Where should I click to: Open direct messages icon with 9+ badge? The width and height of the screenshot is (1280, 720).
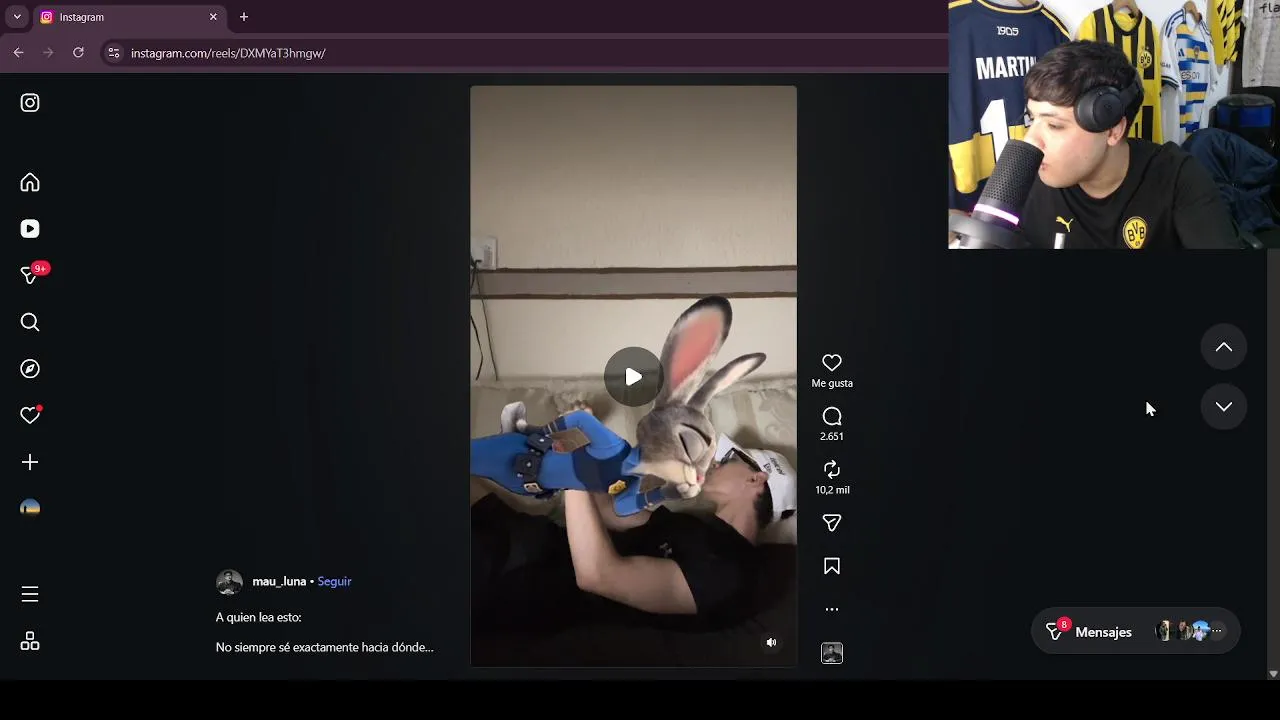tap(30, 275)
